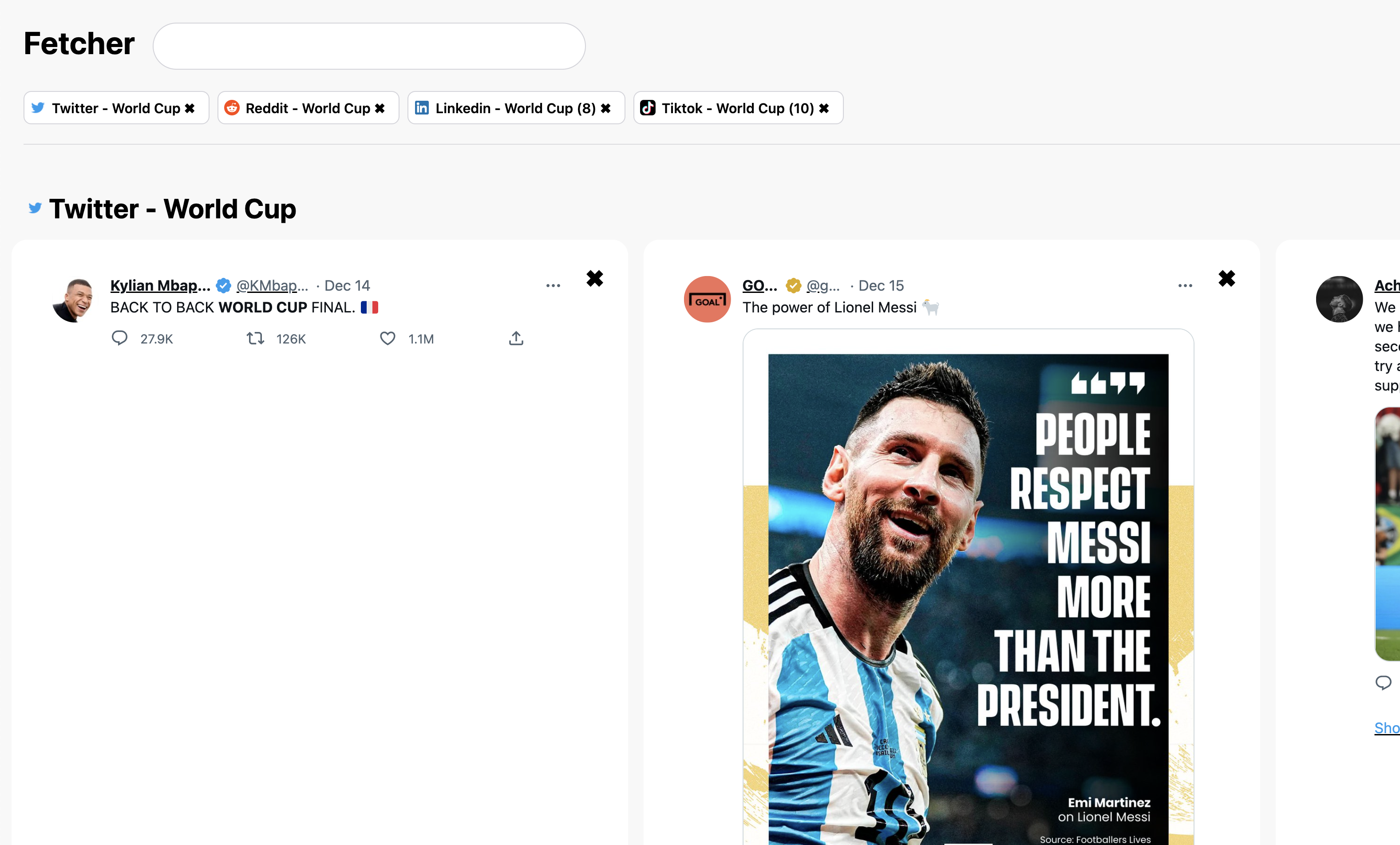This screenshot has width=1400, height=845.
Task: Open the Messi quote image
Action: (x=968, y=586)
